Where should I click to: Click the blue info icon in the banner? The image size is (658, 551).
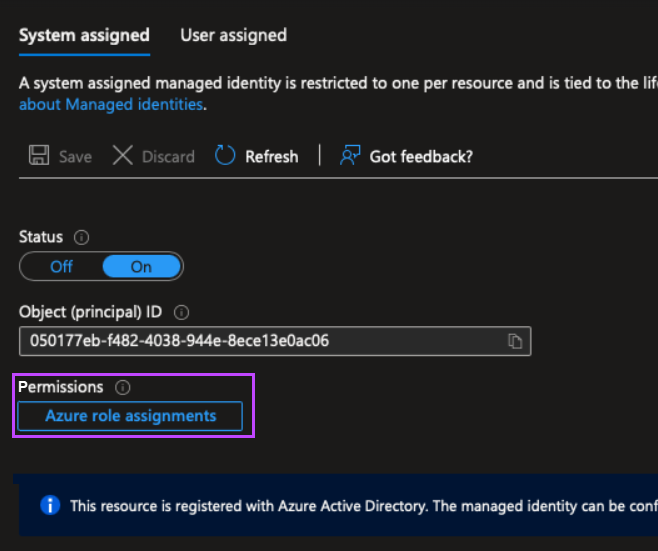(50, 506)
